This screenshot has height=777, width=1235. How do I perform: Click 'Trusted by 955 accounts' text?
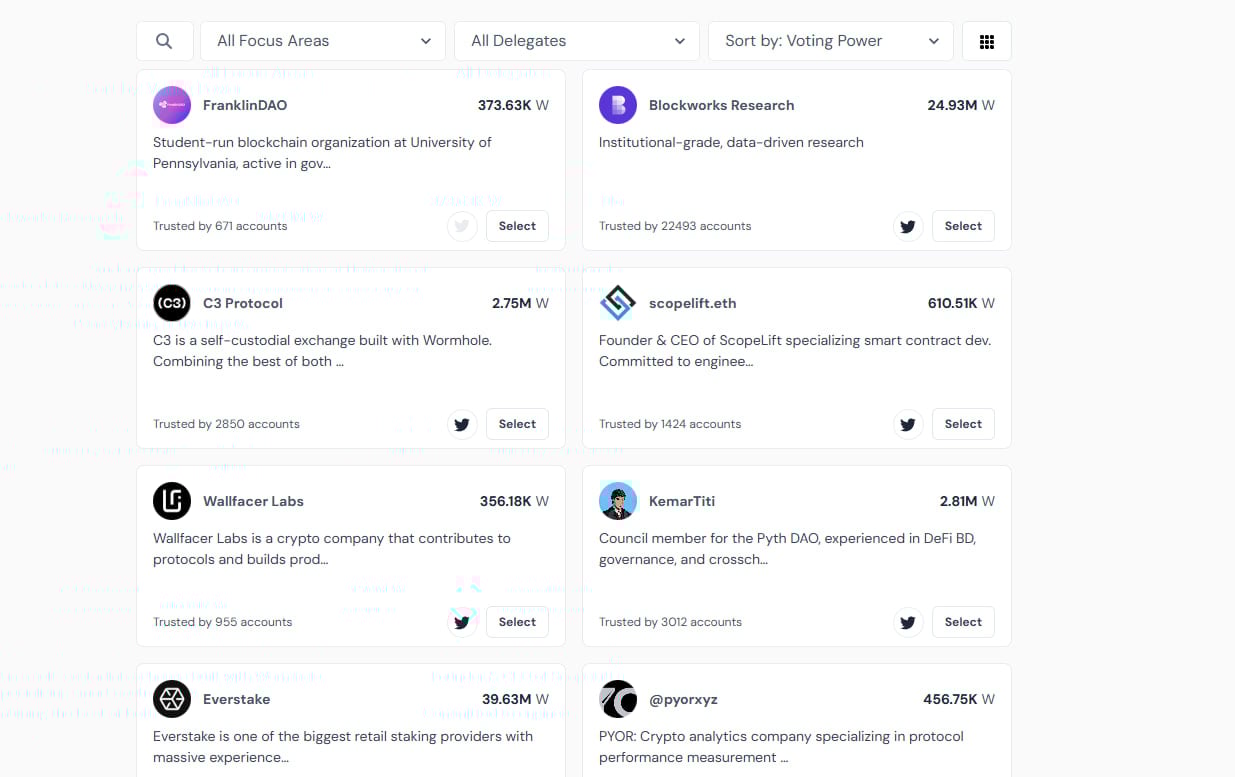222,622
